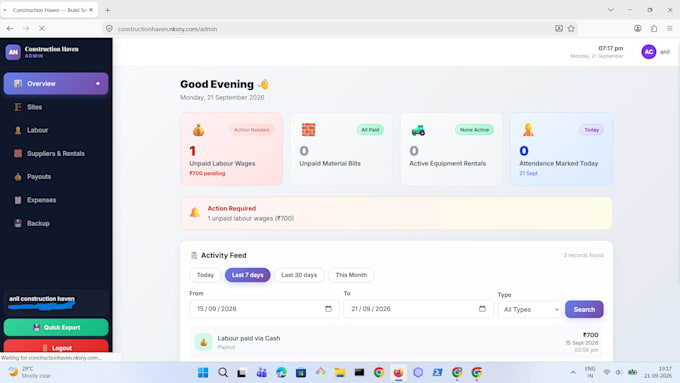Open the All Types dropdown

[x=530, y=309]
